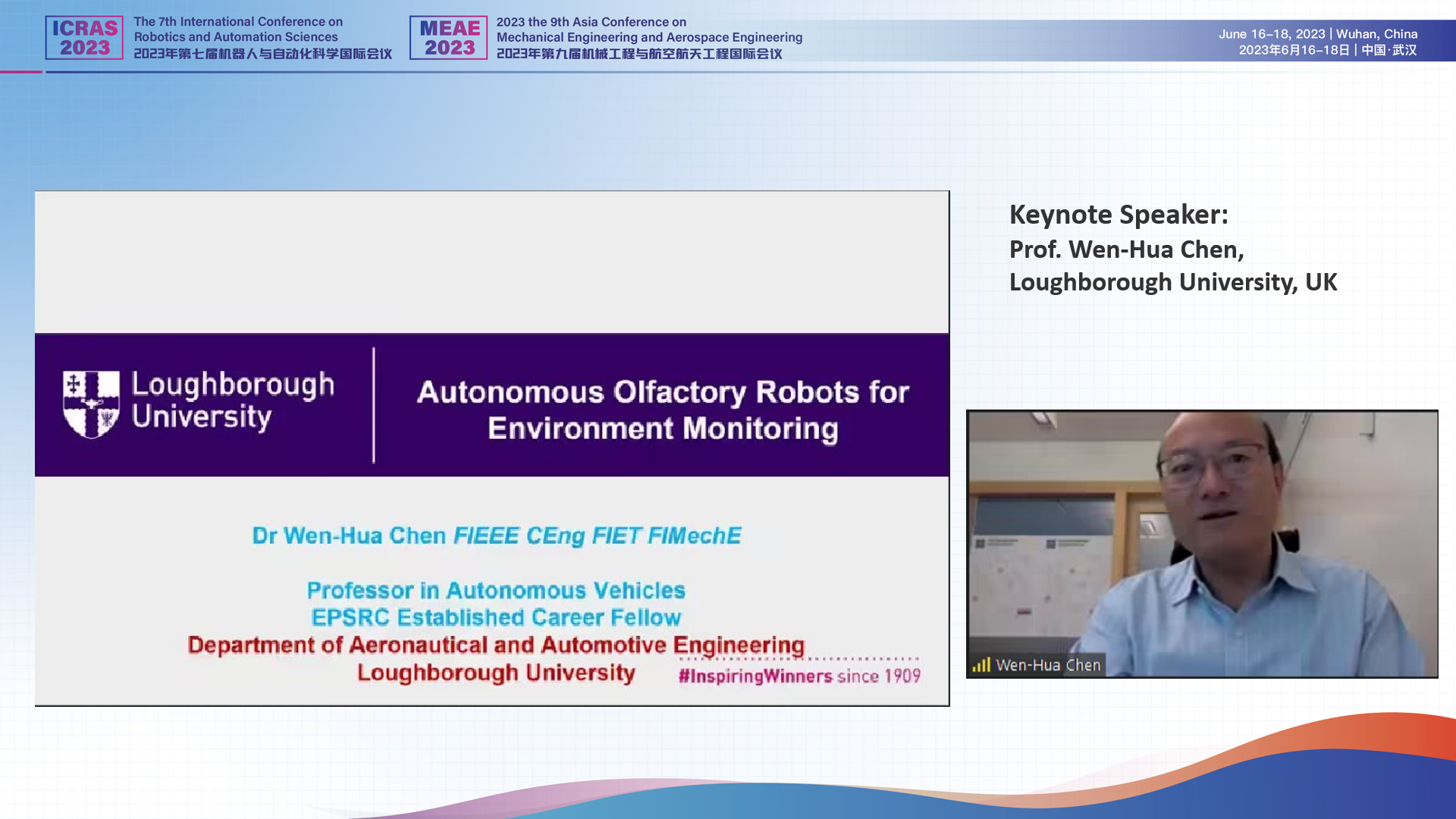Click 'Dr Wen-Hua Chen FIEEE CEng FIET FIMechE'
1456x819 pixels.
497,535
